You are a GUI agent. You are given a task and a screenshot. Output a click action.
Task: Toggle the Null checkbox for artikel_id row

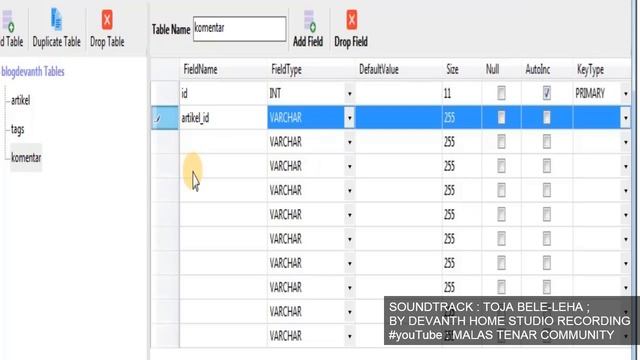tap(501, 118)
